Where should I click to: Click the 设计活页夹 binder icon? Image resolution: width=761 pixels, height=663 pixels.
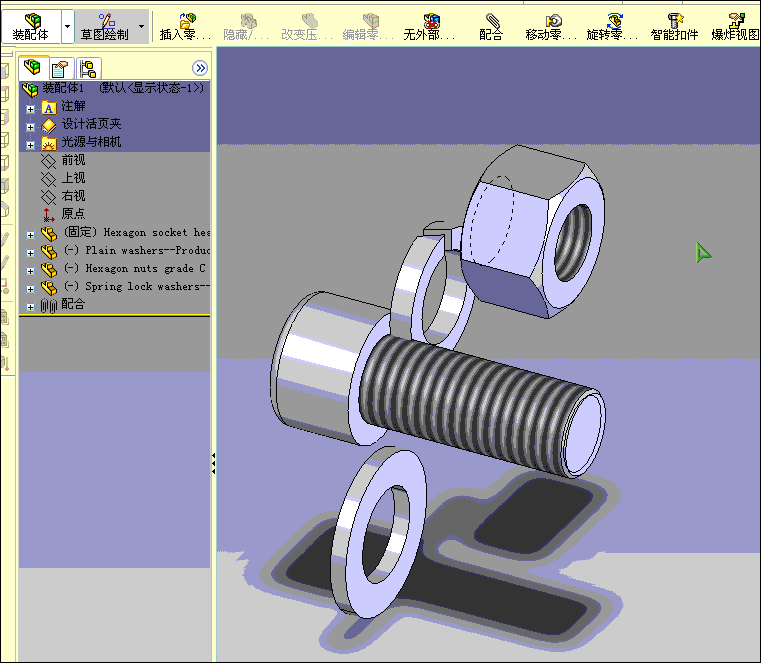pyautogui.click(x=49, y=126)
